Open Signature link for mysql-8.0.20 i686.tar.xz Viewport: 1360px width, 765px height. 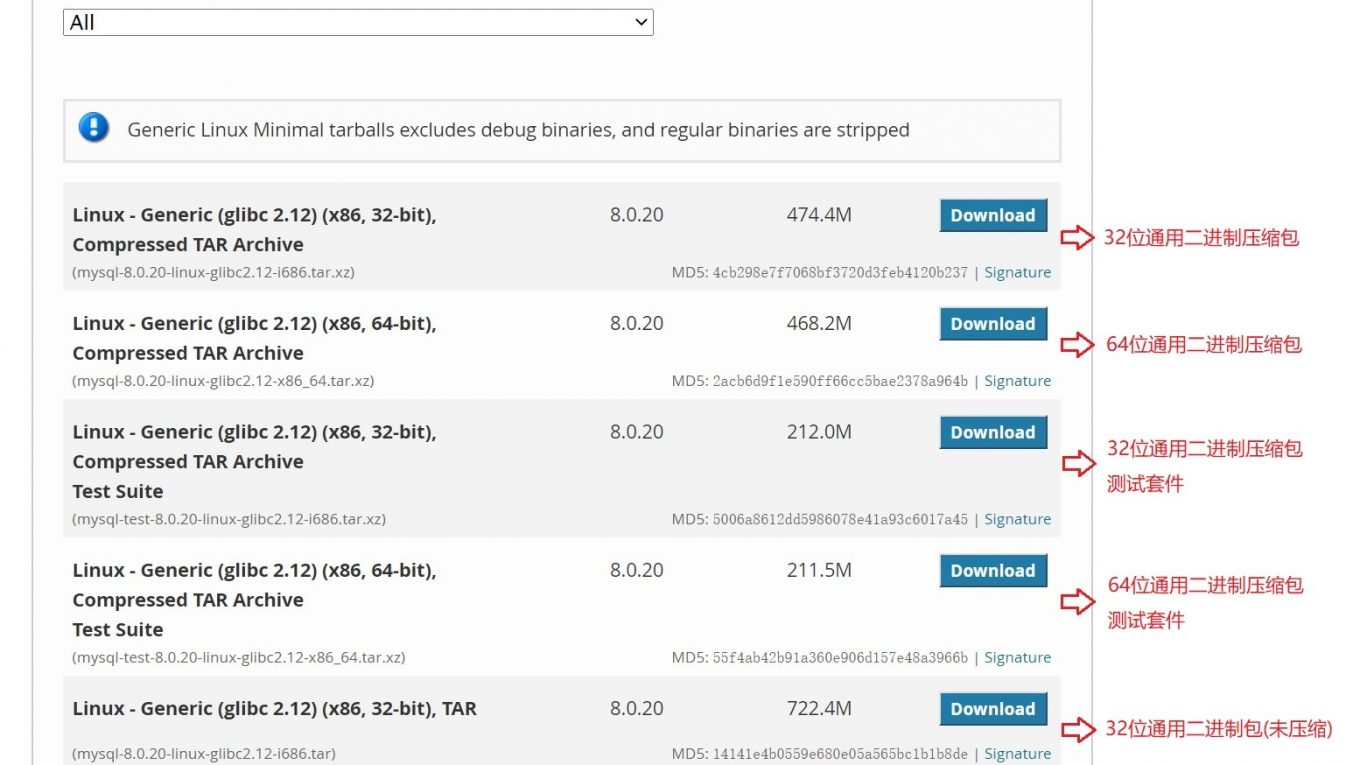tap(1017, 272)
